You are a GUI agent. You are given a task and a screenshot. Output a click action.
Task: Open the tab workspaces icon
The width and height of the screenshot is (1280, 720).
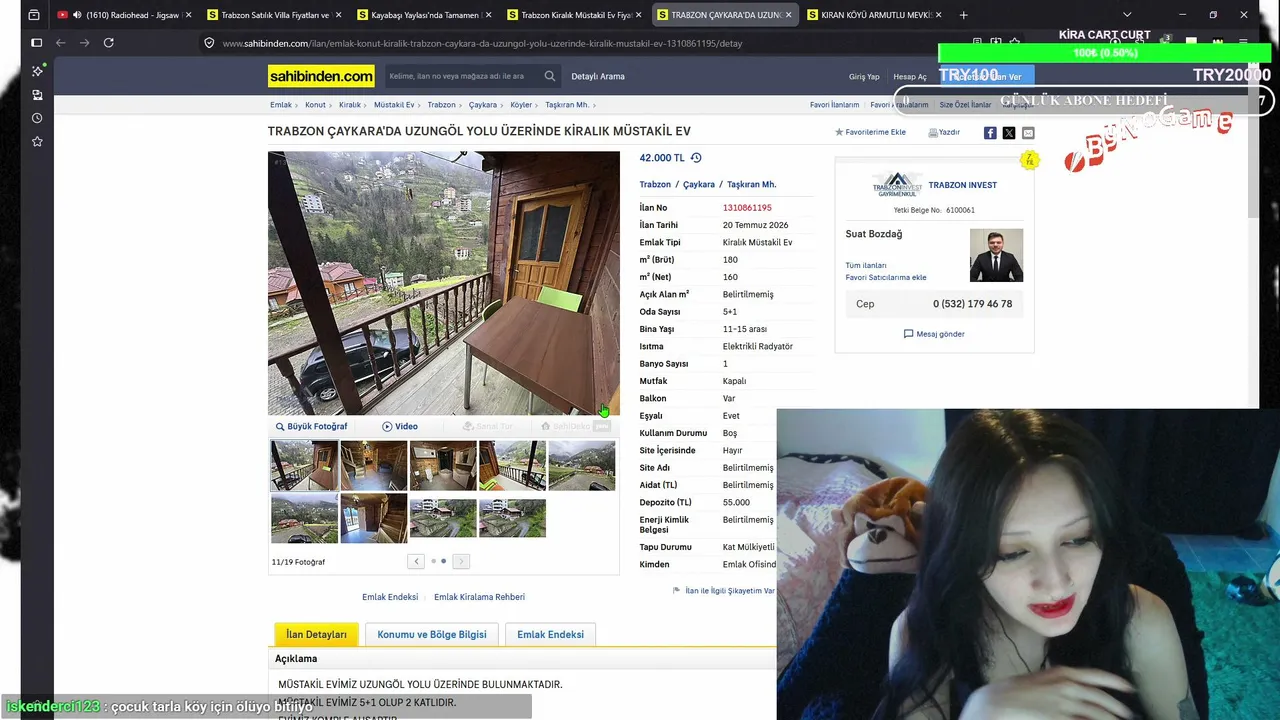tap(33, 15)
